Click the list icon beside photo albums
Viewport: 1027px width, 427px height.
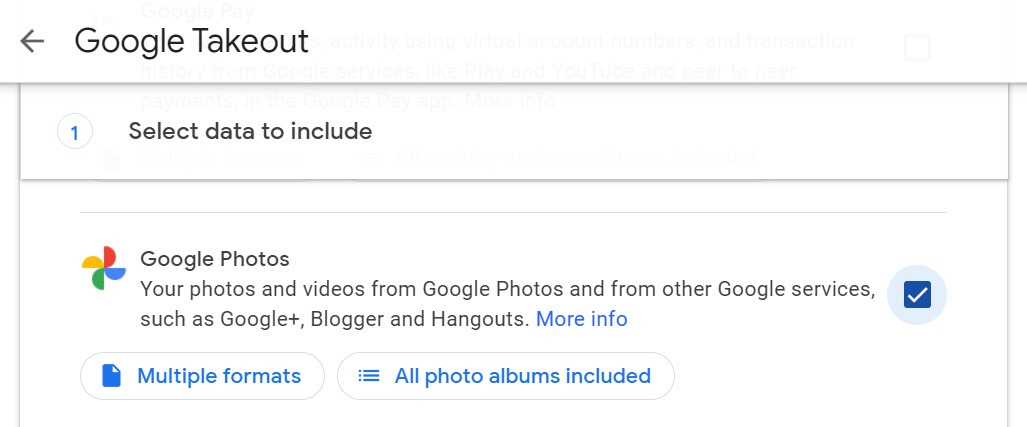(x=369, y=376)
